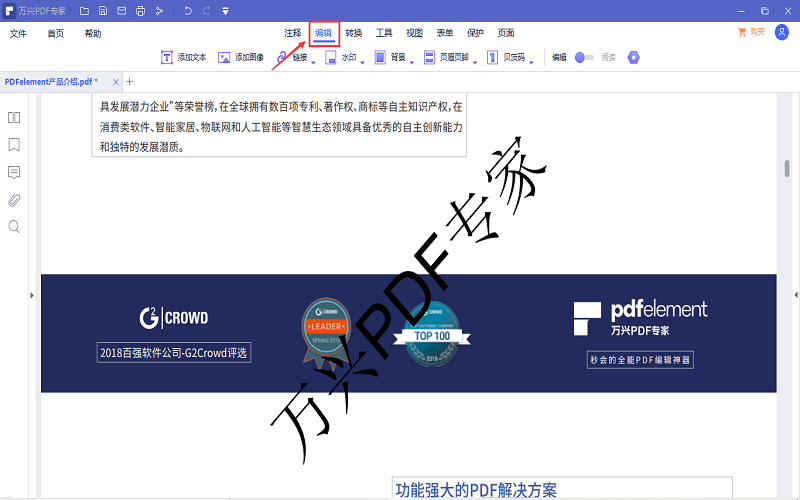This screenshot has width=800, height=500.
Task: Switch to the 转换 tab
Action: (x=354, y=33)
